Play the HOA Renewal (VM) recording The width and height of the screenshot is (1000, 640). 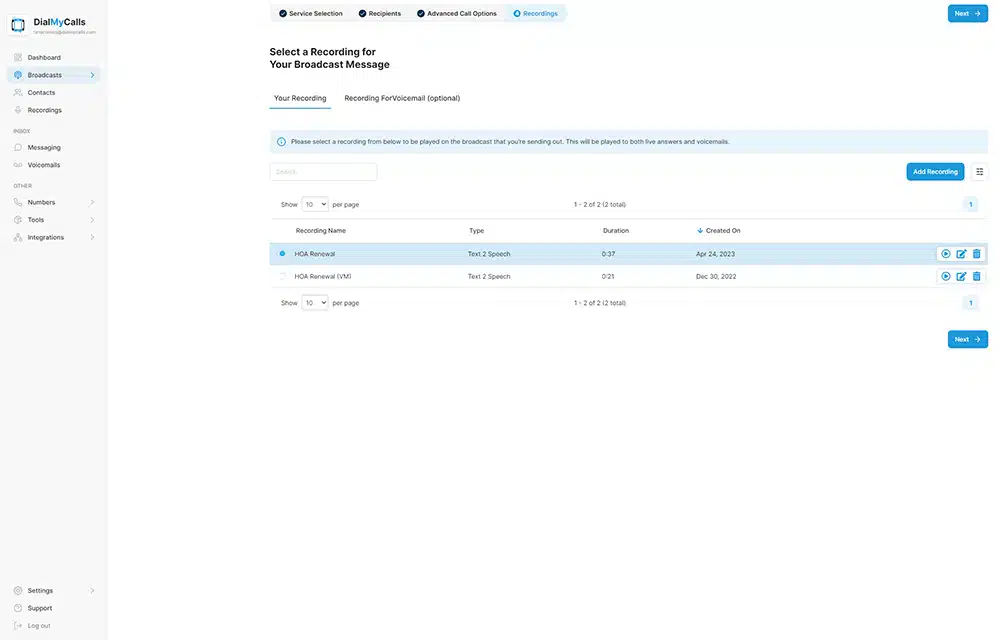pyautogui.click(x=946, y=276)
